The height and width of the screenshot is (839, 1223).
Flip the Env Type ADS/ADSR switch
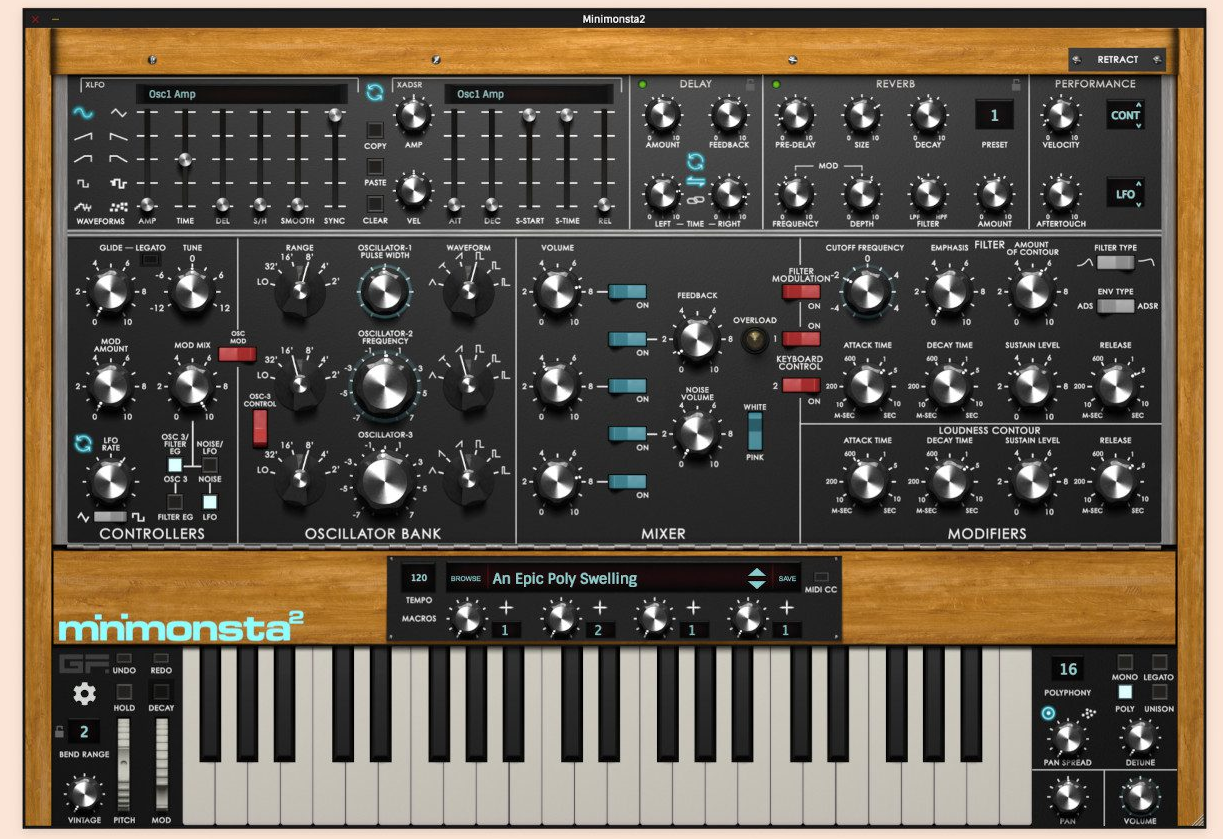tap(1115, 306)
